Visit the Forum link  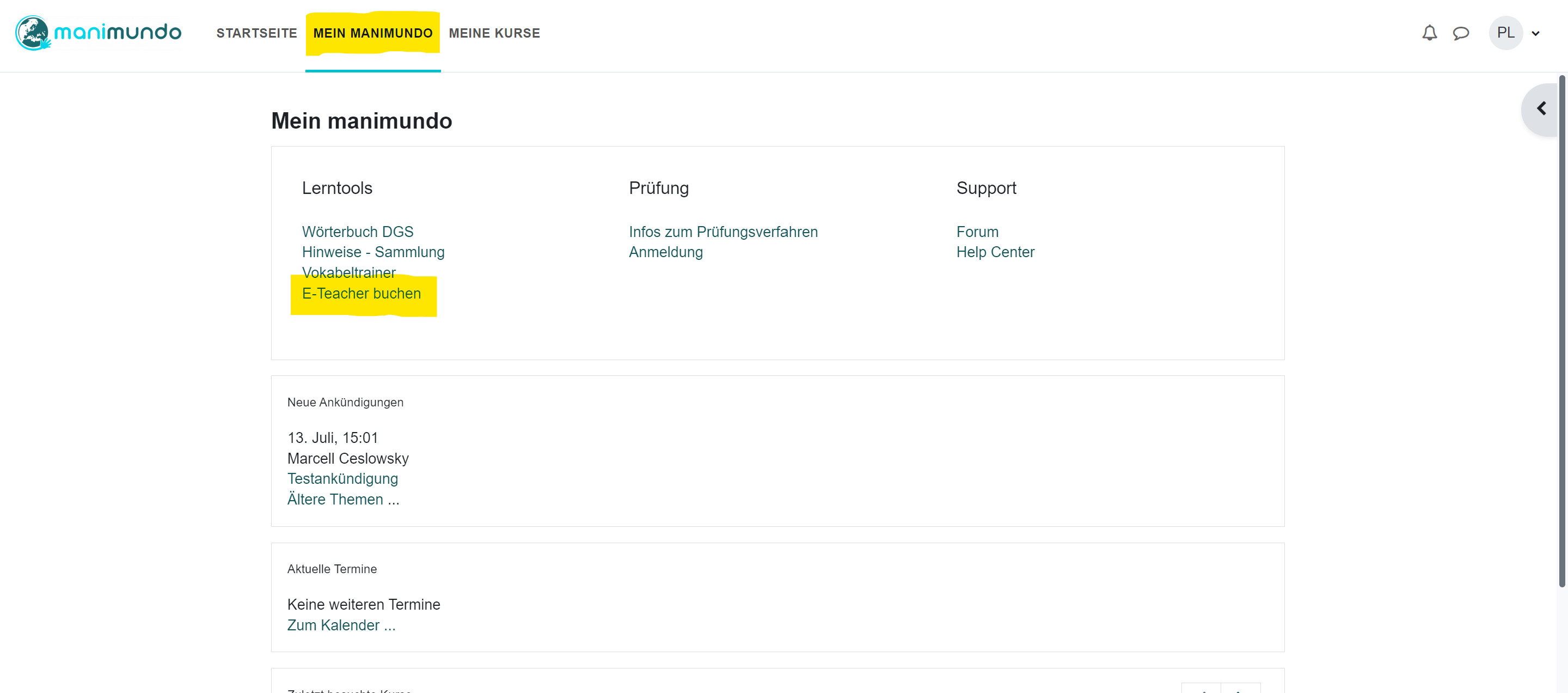click(x=977, y=232)
